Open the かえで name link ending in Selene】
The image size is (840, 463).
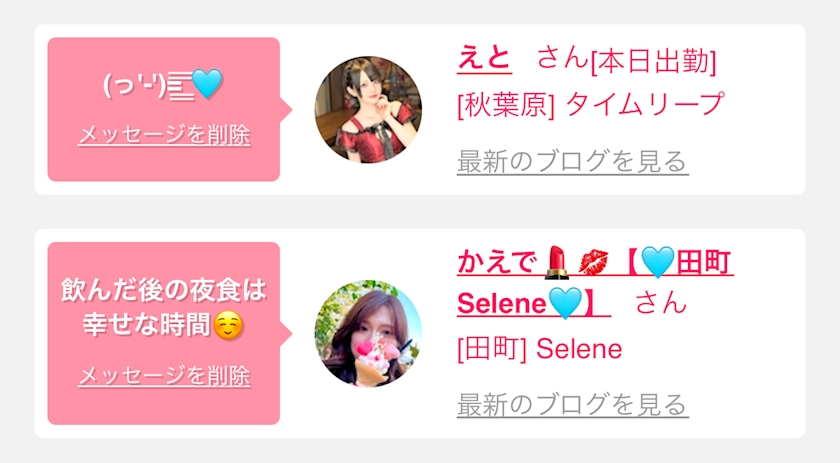tap(595, 283)
